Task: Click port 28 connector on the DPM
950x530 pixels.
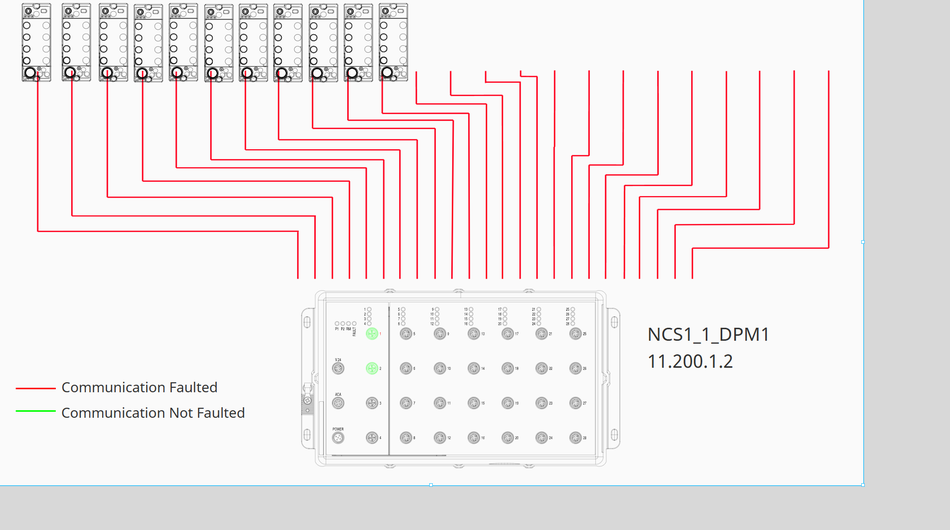Action: click(575, 438)
